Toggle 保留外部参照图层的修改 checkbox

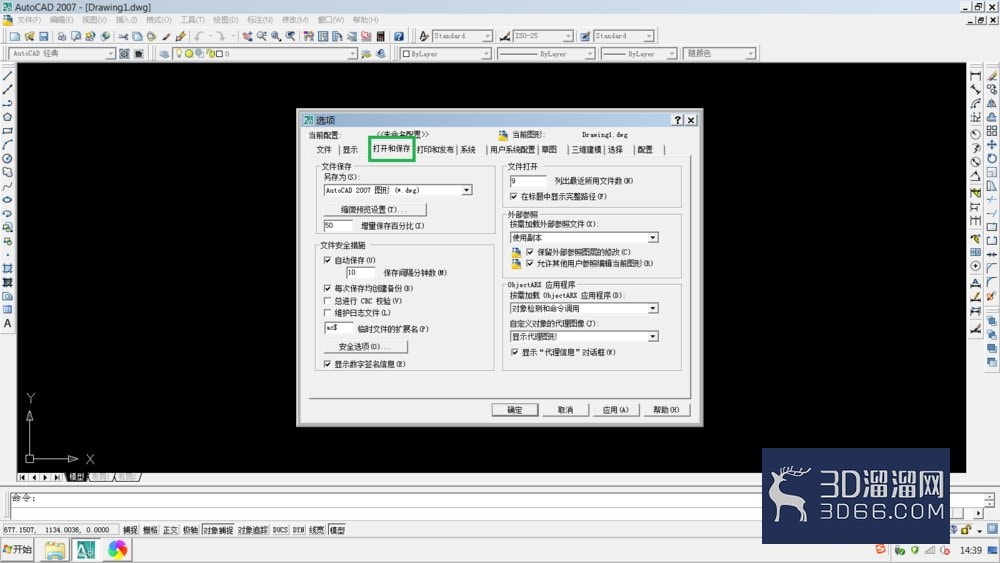[529, 252]
